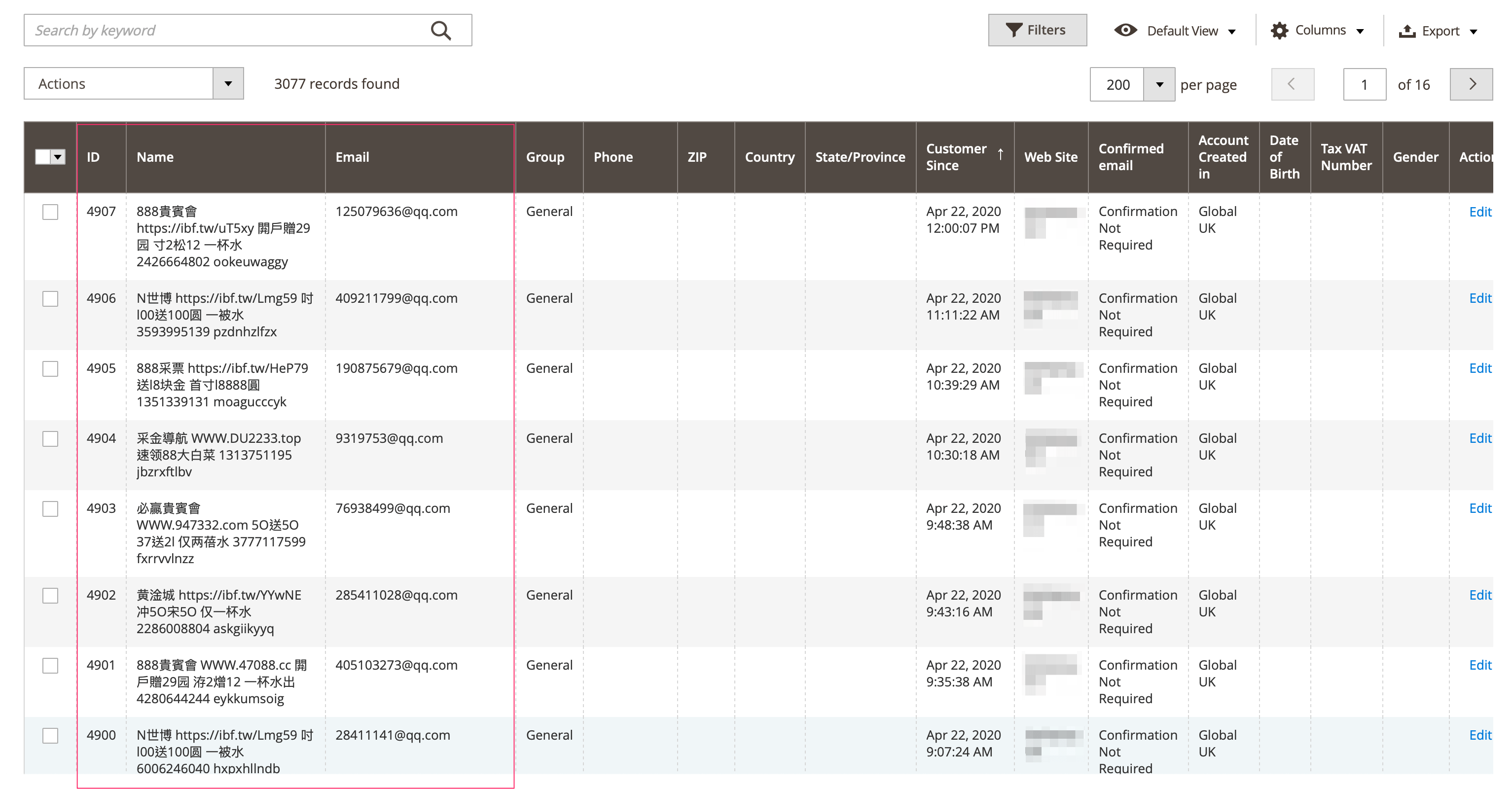
Task: Click the current page number field
Action: tap(1364, 84)
